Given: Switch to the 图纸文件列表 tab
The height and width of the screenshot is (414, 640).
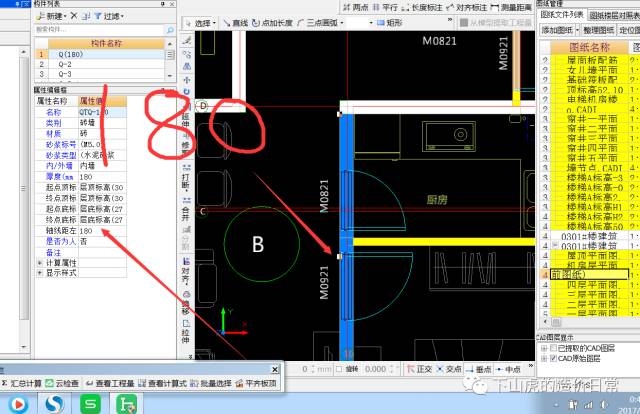Looking at the screenshot, I should [561, 15].
